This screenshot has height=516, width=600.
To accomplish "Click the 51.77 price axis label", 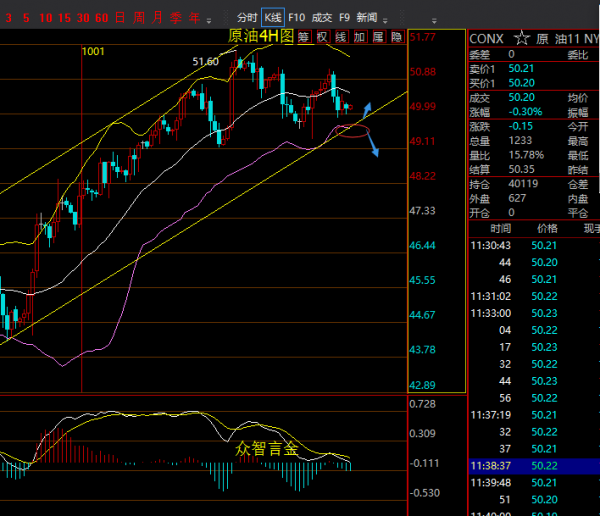I will click(x=422, y=37).
